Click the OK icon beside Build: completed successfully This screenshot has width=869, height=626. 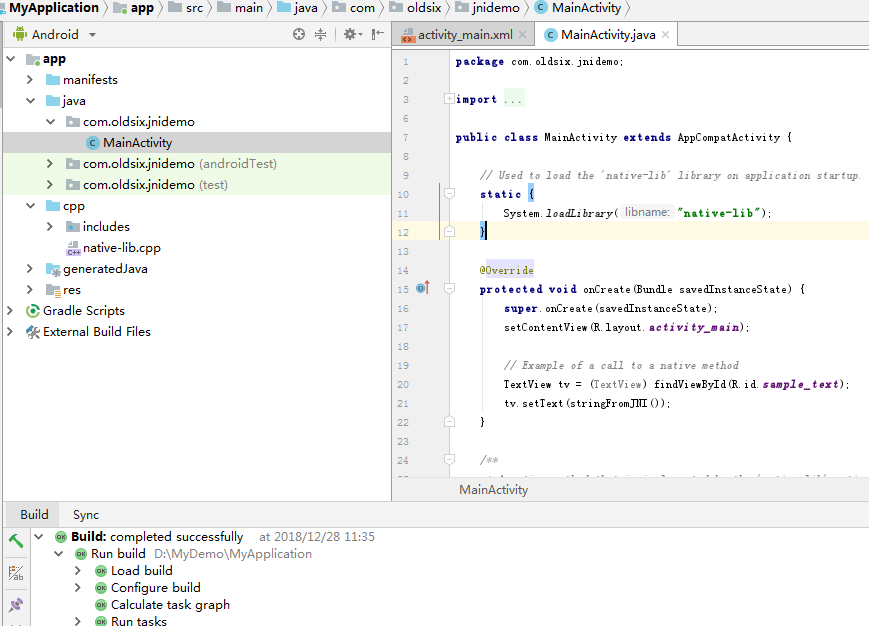(x=61, y=537)
